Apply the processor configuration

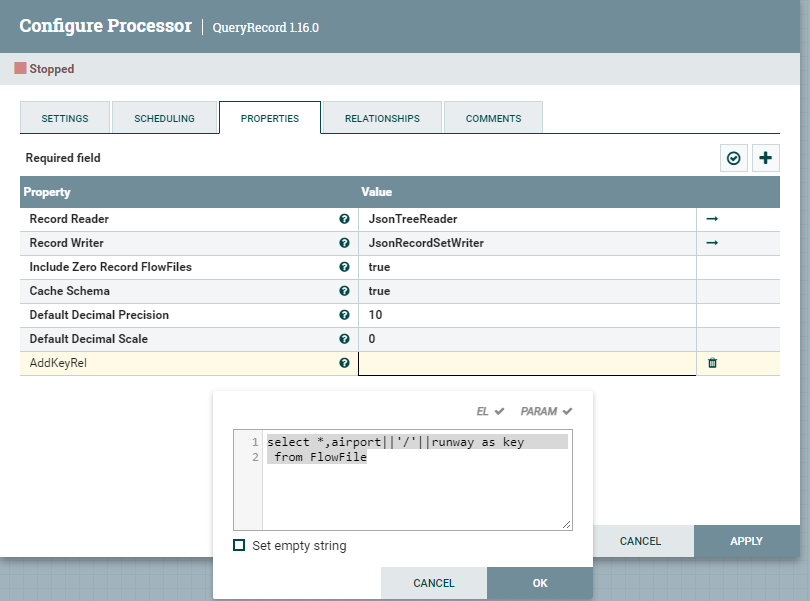[746, 541]
